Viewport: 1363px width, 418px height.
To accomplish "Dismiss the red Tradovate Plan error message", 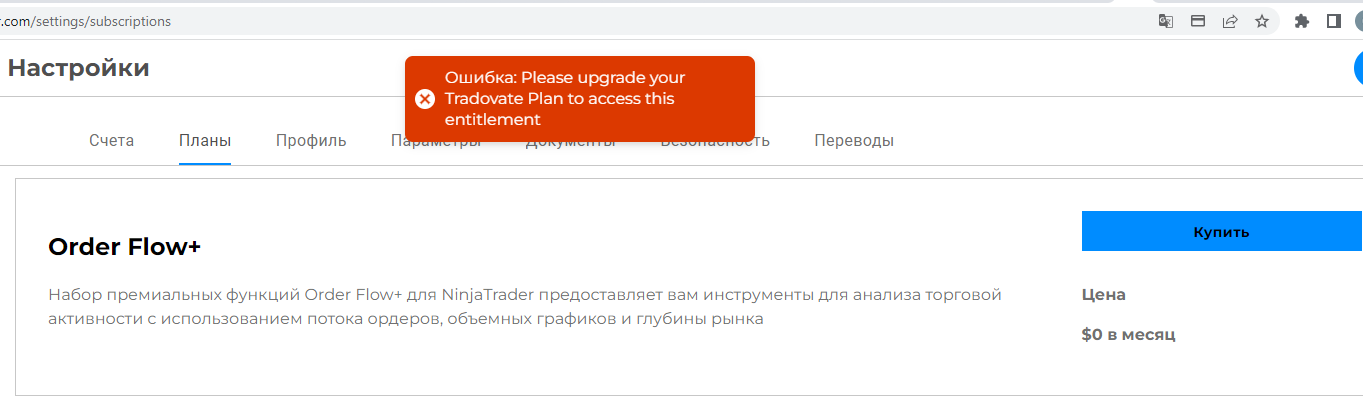I will click(x=579, y=99).
